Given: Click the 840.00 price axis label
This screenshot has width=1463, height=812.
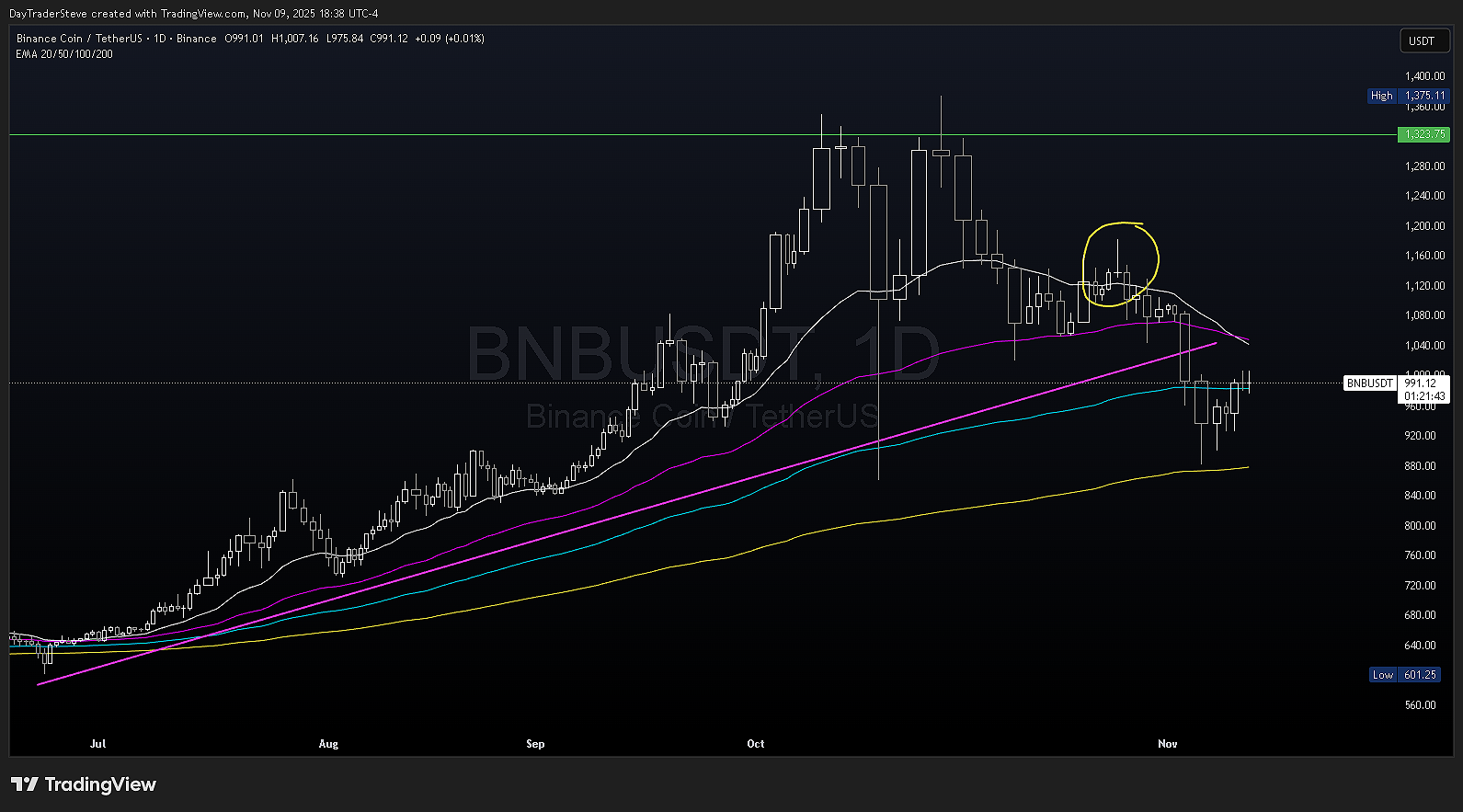Looking at the screenshot, I should (1420, 496).
